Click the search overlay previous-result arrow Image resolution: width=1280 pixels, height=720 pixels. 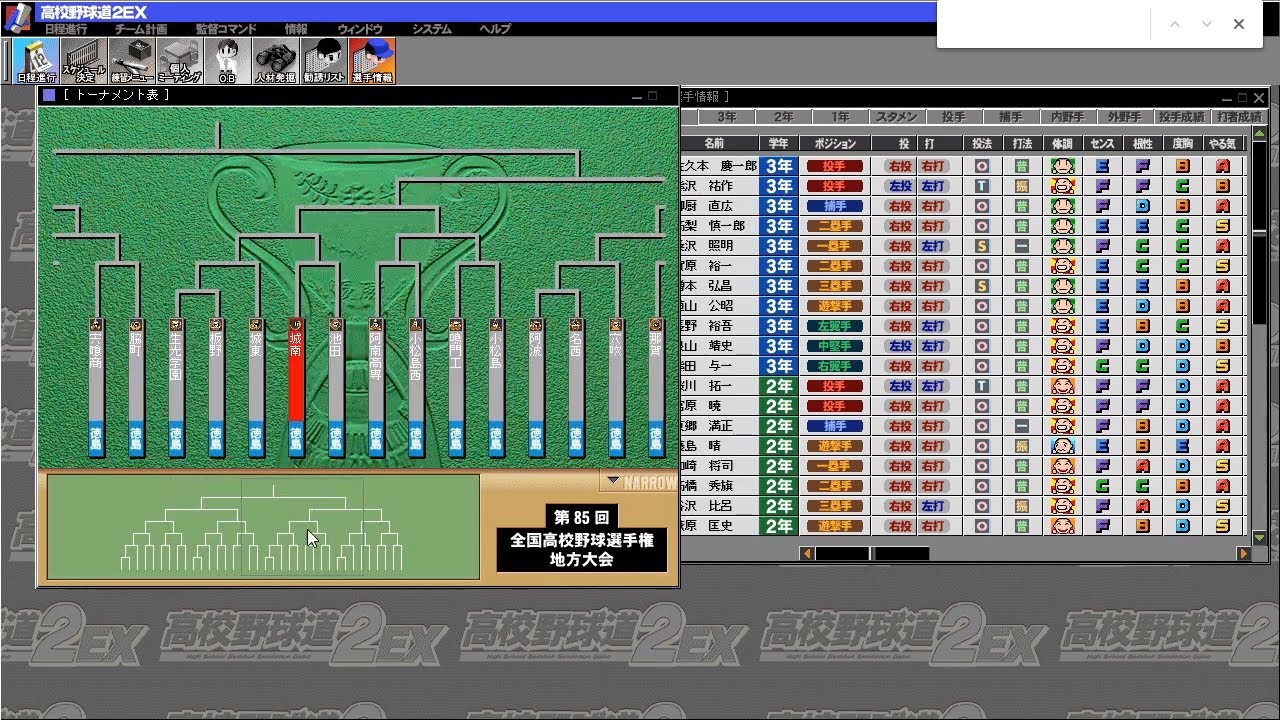point(1175,24)
